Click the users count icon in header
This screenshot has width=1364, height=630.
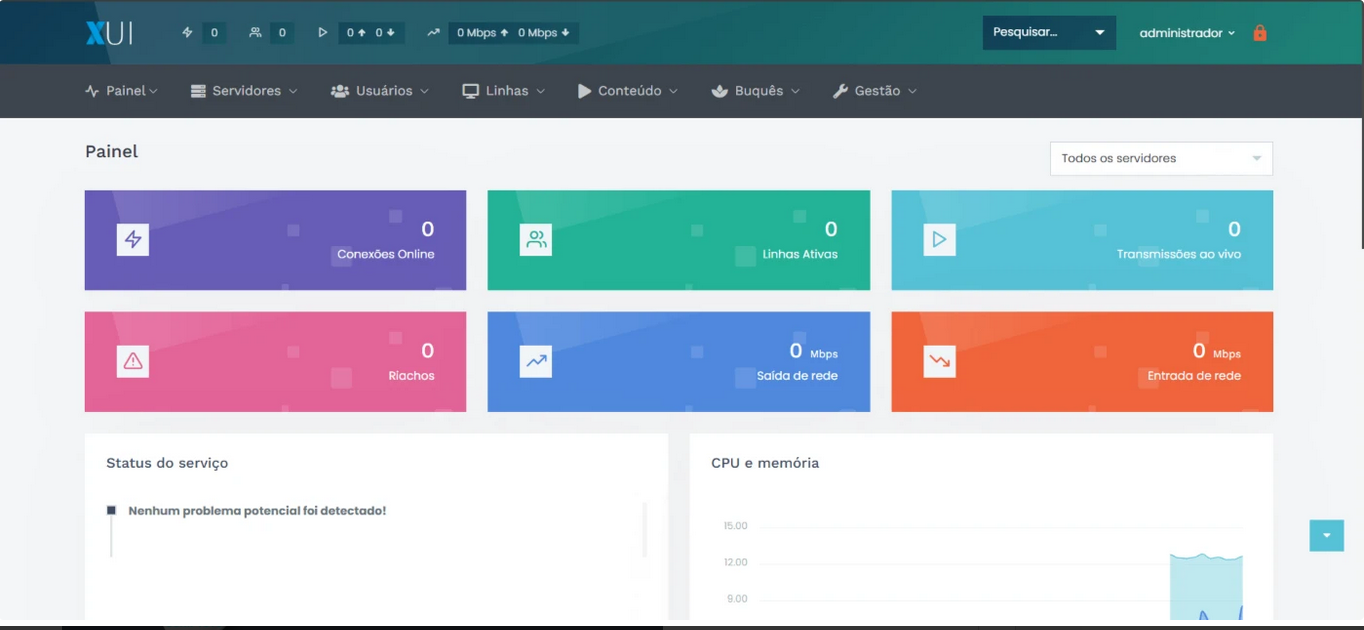(x=255, y=33)
